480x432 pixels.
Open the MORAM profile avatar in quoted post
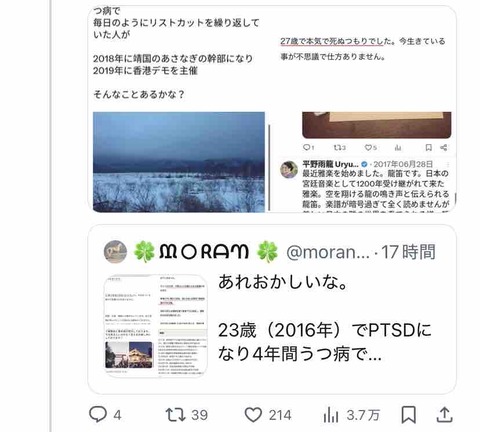[115, 252]
